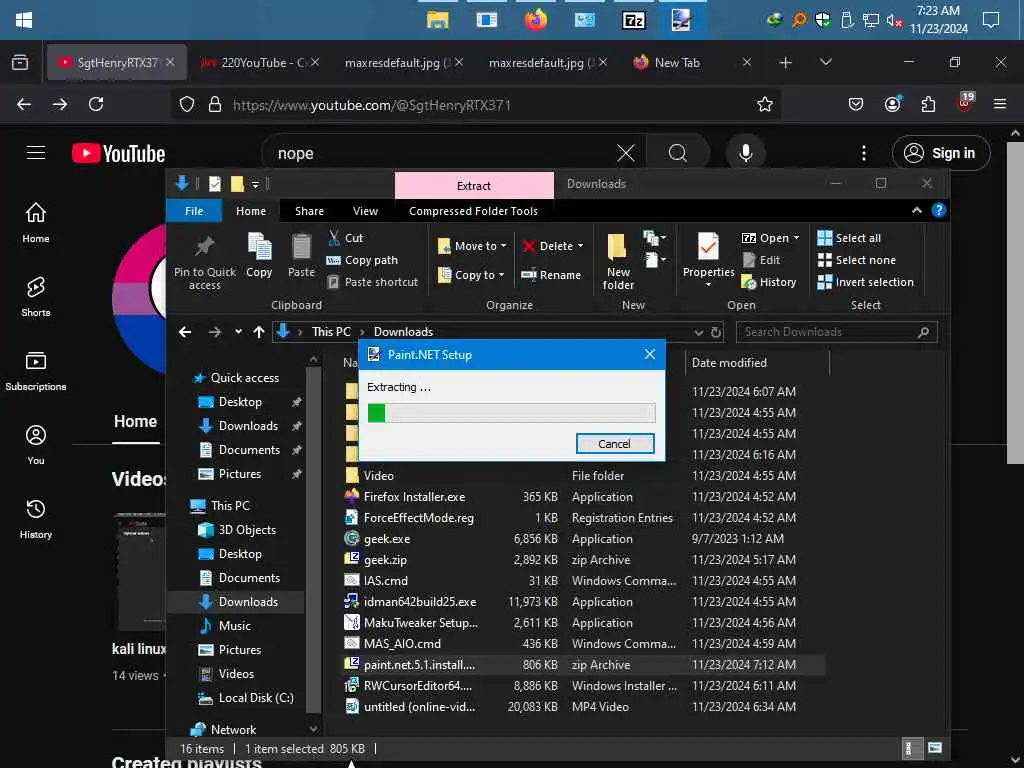The height and width of the screenshot is (768, 1024).
Task: Click Windows Start button
Action: coord(24,20)
